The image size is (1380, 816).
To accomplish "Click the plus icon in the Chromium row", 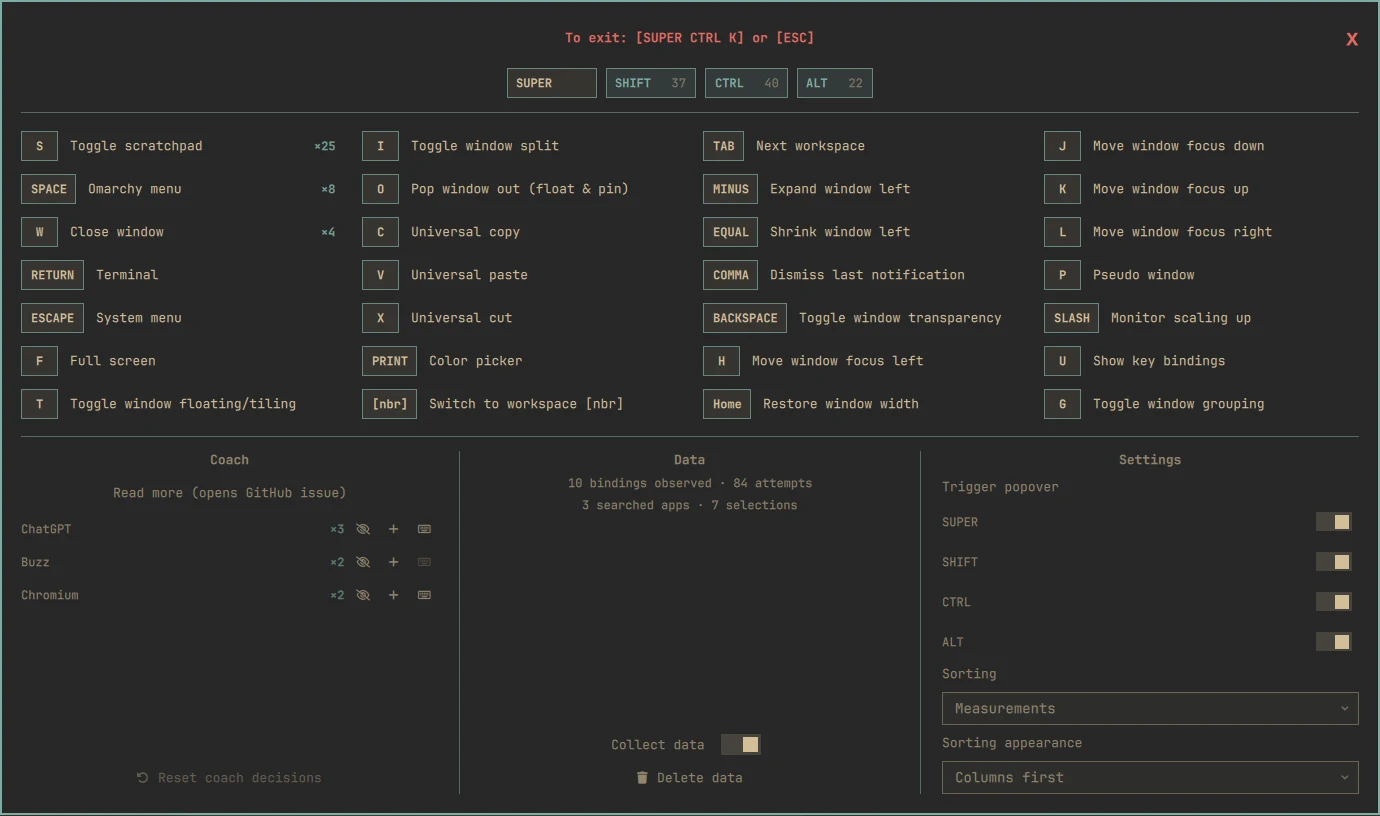I will click(x=394, y=595).
